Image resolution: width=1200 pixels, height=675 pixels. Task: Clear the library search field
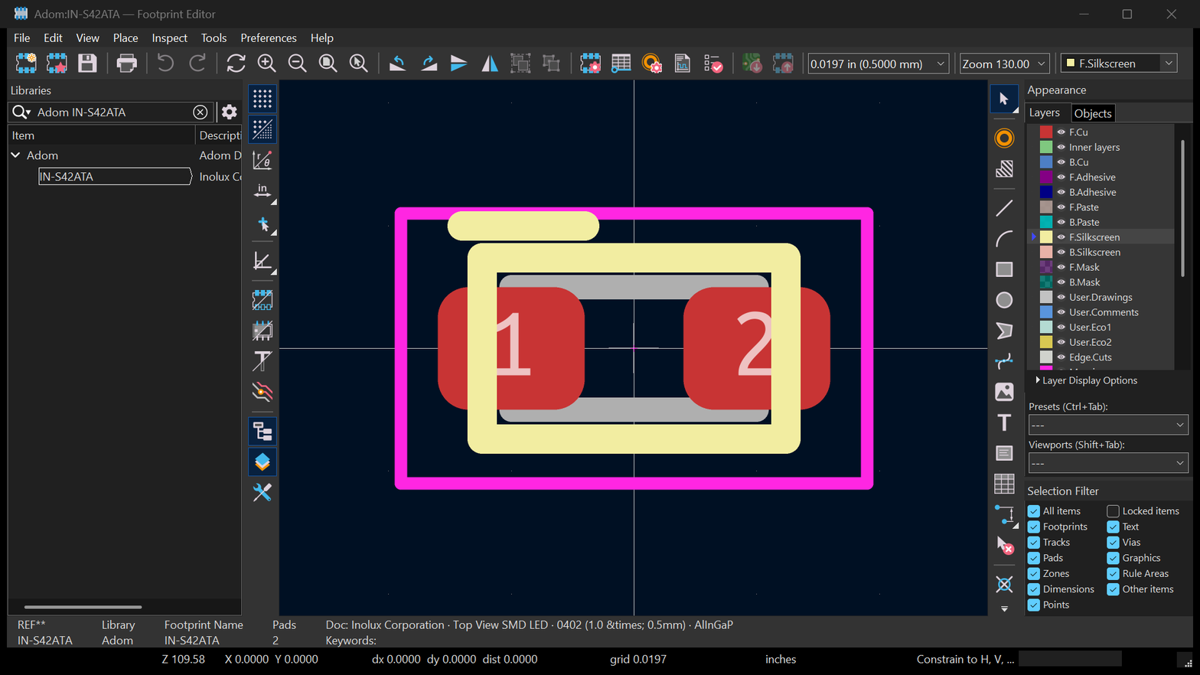[x=200, y=112]
